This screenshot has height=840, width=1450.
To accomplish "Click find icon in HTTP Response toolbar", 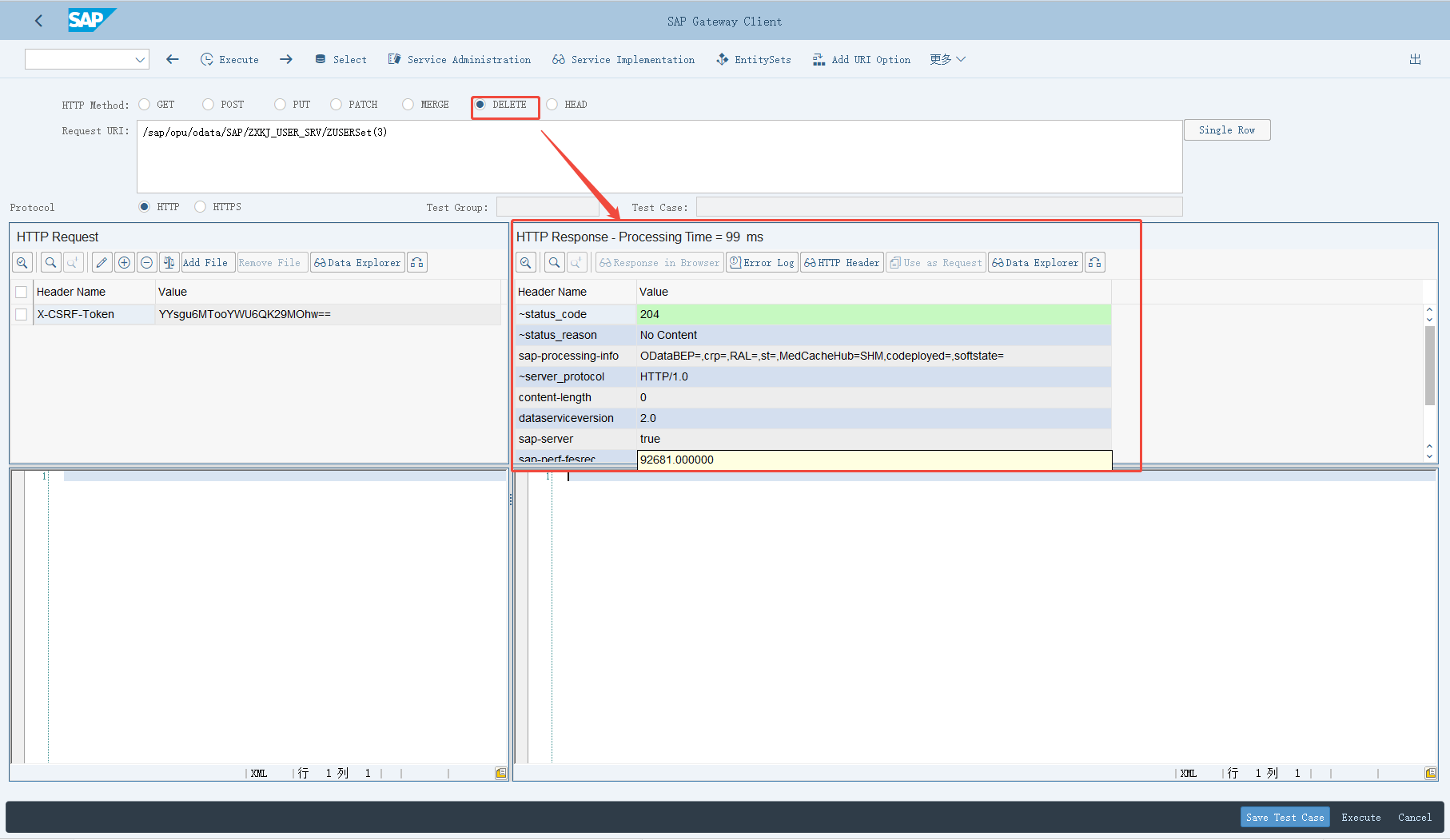I will tap(554, 262).
